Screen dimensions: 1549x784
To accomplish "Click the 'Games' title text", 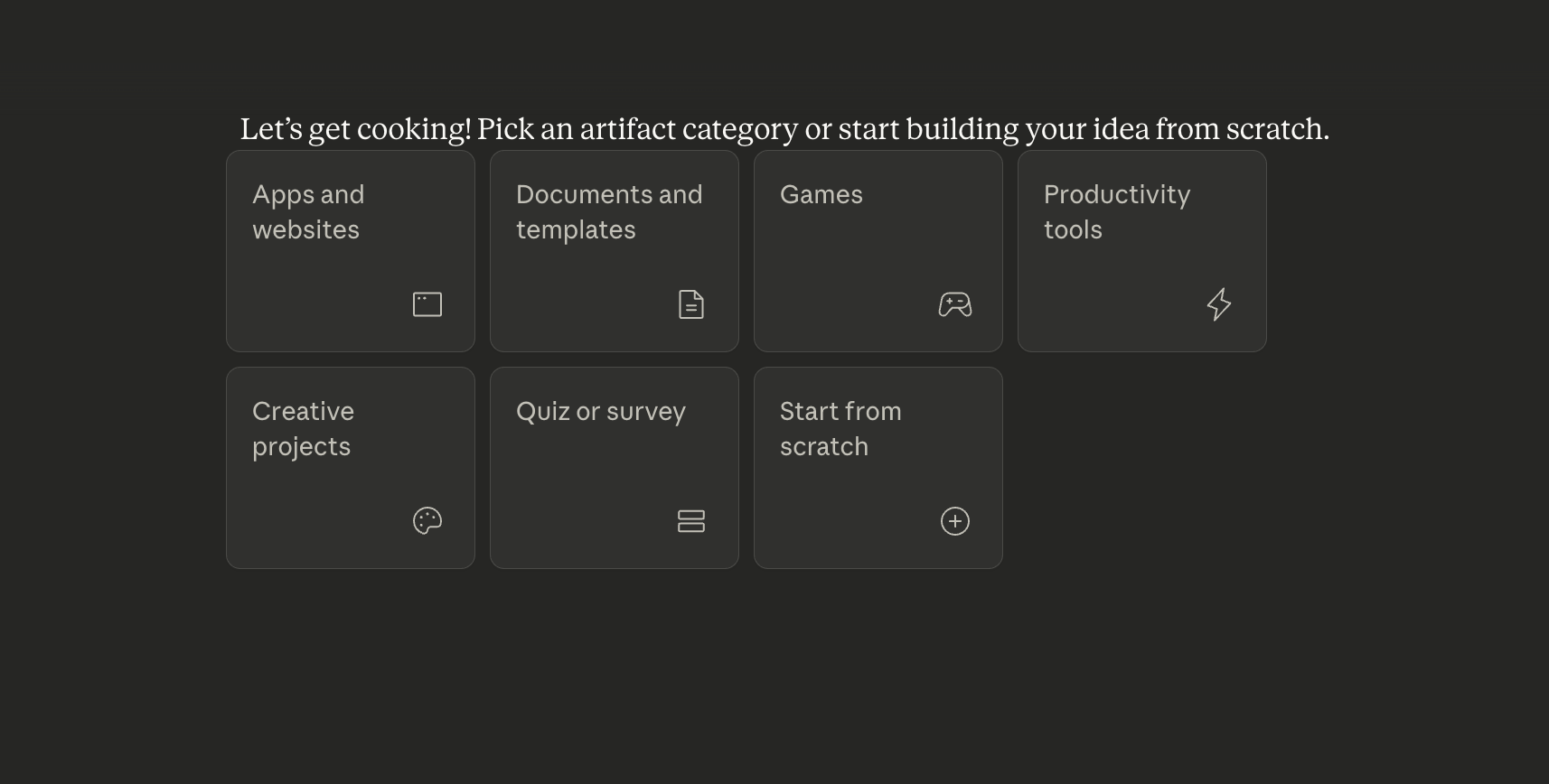I will pos(821,195).
